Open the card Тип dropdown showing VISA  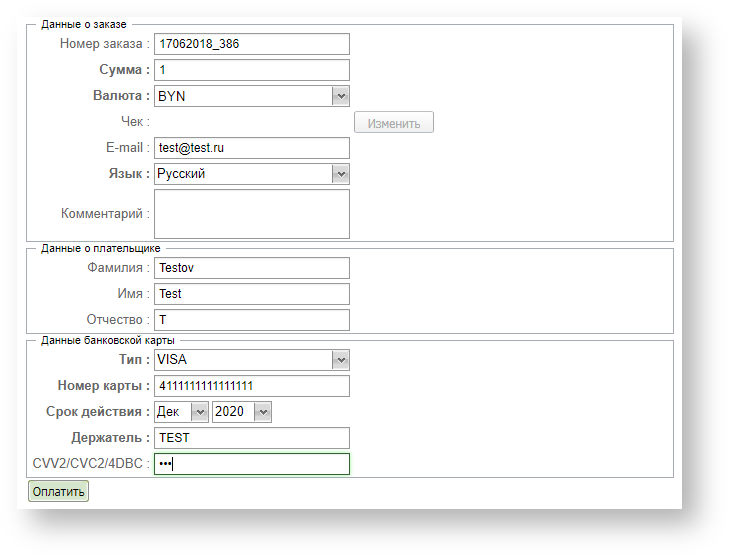coord(251,360)
